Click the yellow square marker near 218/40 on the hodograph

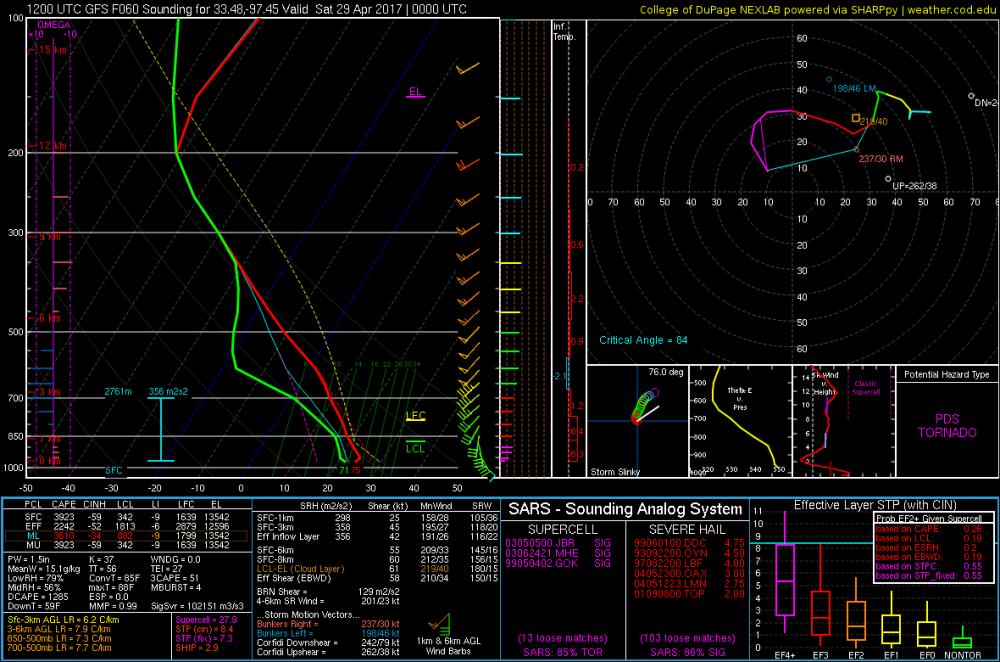pyautogui.click(x=856, y=119)
